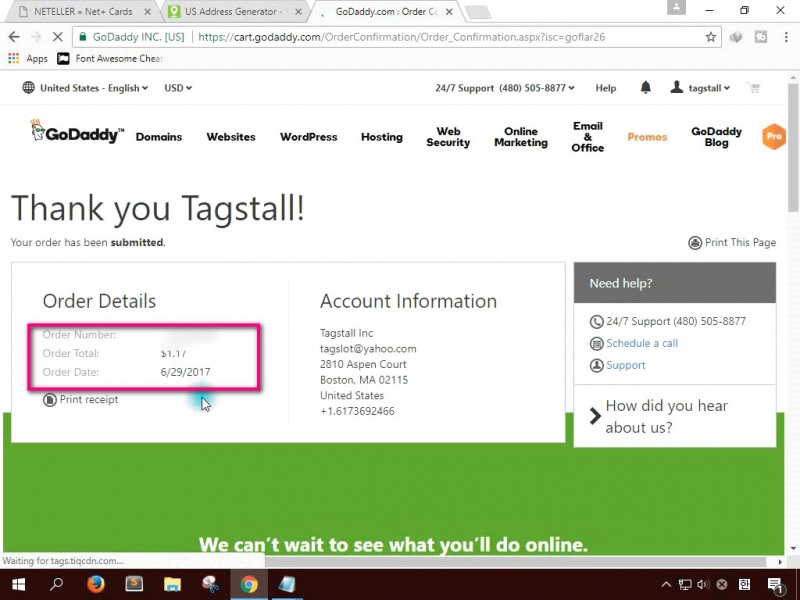
Task: Open the WordPress menu
Action: coord(309,137)
